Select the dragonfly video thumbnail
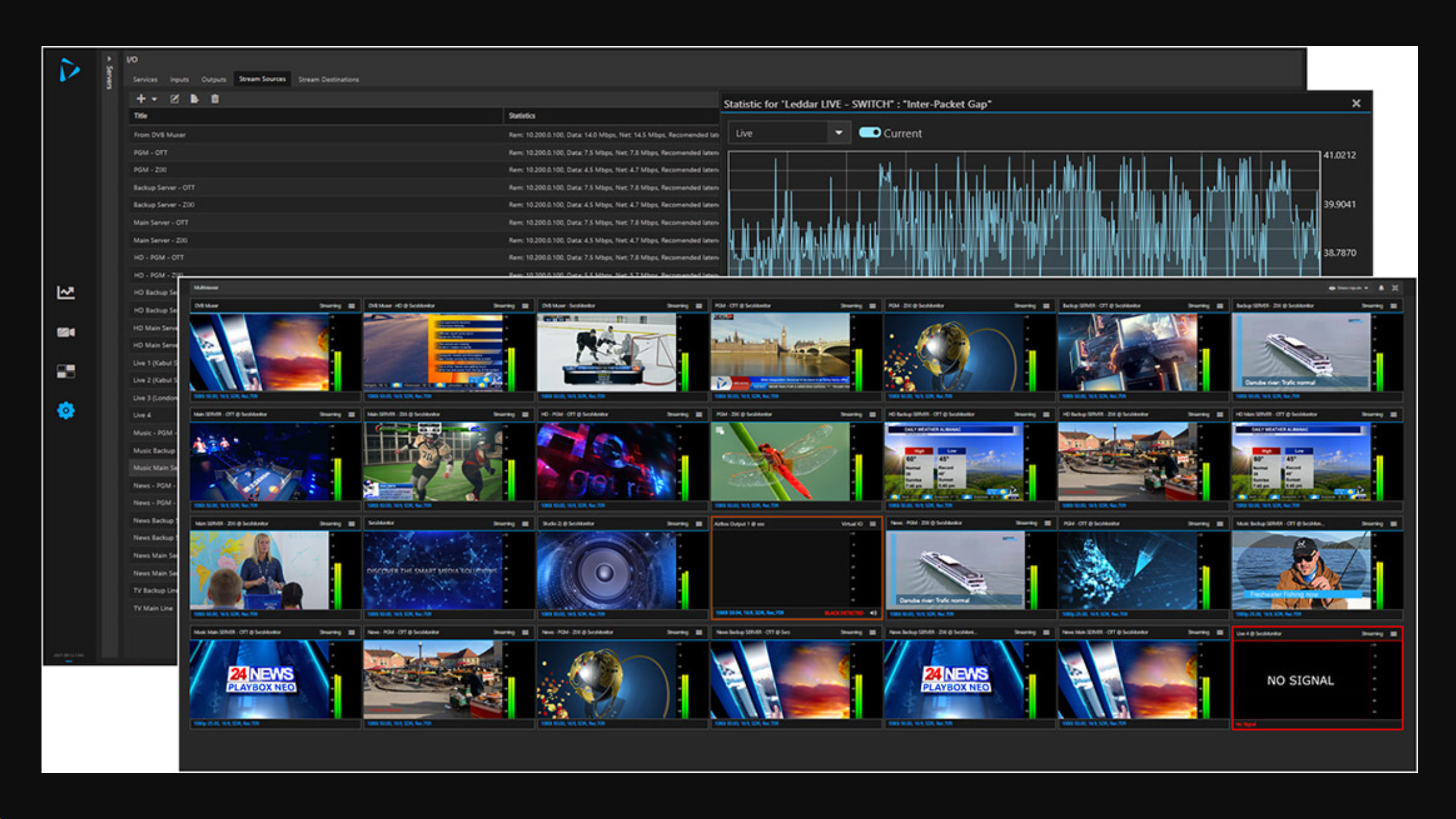1456x819 pixels. [780, 461]
